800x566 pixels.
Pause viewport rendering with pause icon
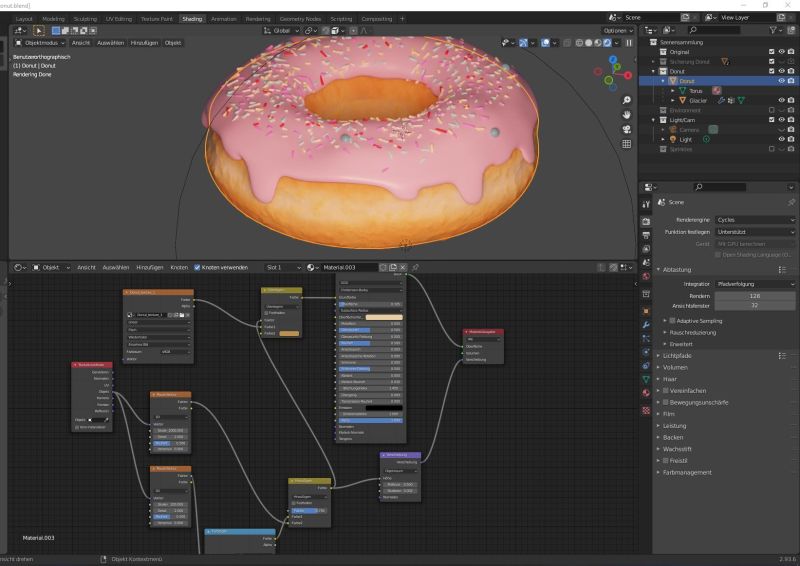tap(629, 43)
